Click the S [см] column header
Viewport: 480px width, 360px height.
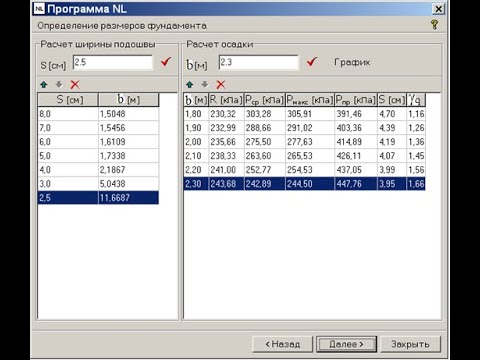pos(68,100)
